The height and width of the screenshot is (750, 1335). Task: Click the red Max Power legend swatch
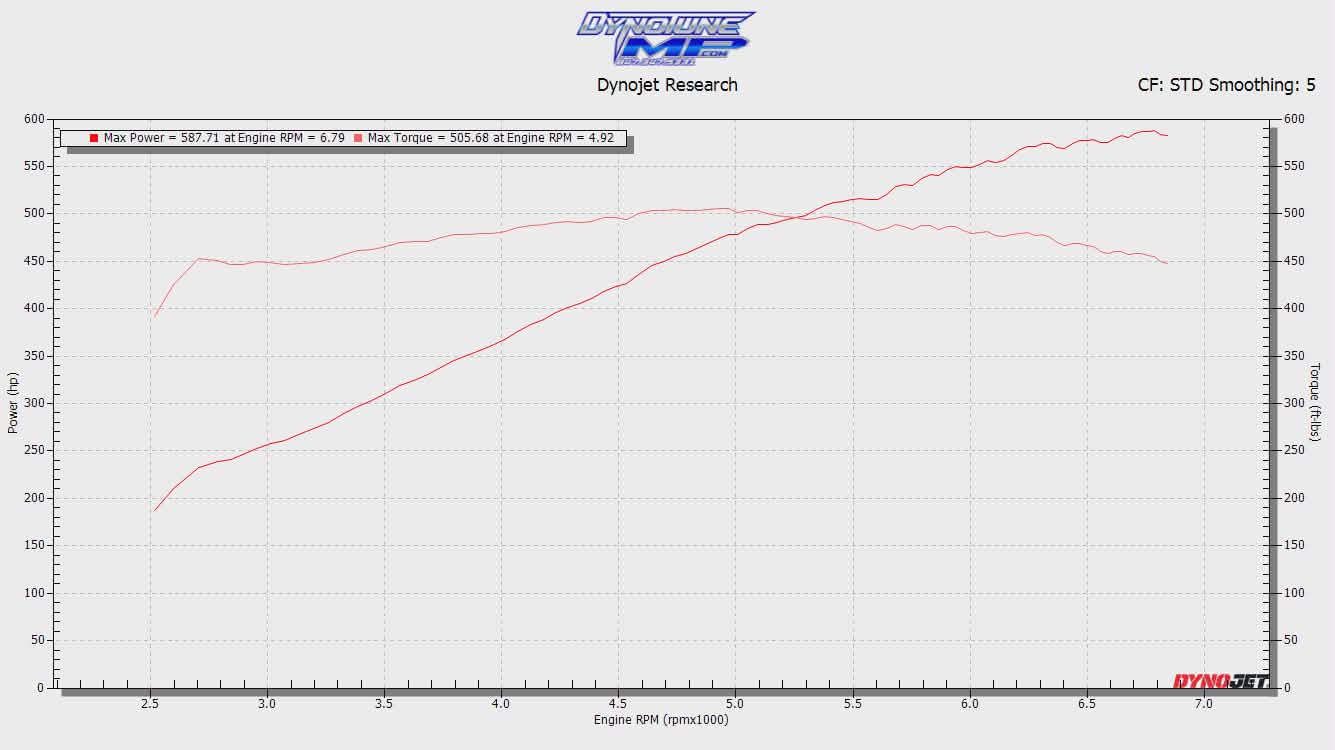click(x=94, y=138)
